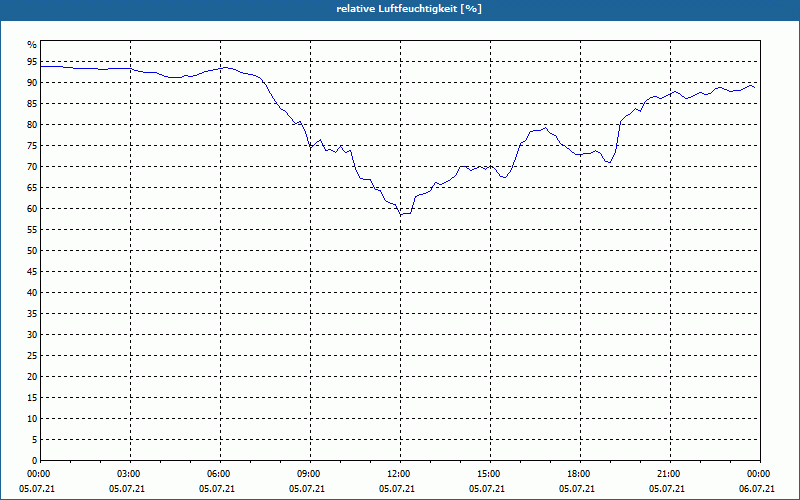Select the 05.07.21 date under 18:00

[x=577, y=489]
